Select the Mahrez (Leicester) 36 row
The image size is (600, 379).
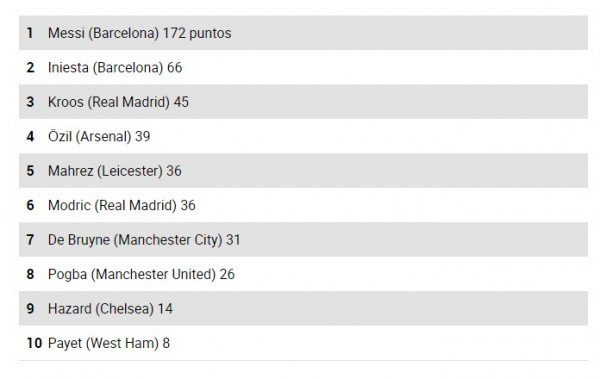point(303,171)
